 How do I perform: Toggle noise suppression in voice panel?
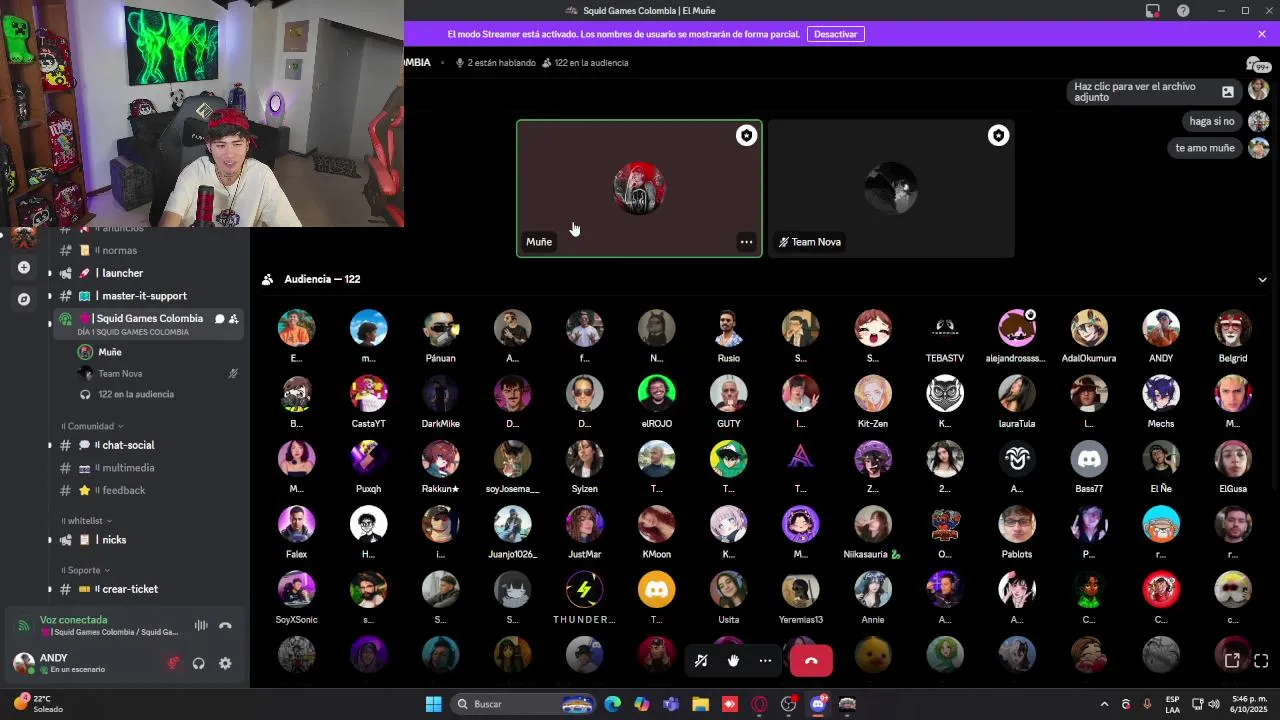(x=201, y=626)
